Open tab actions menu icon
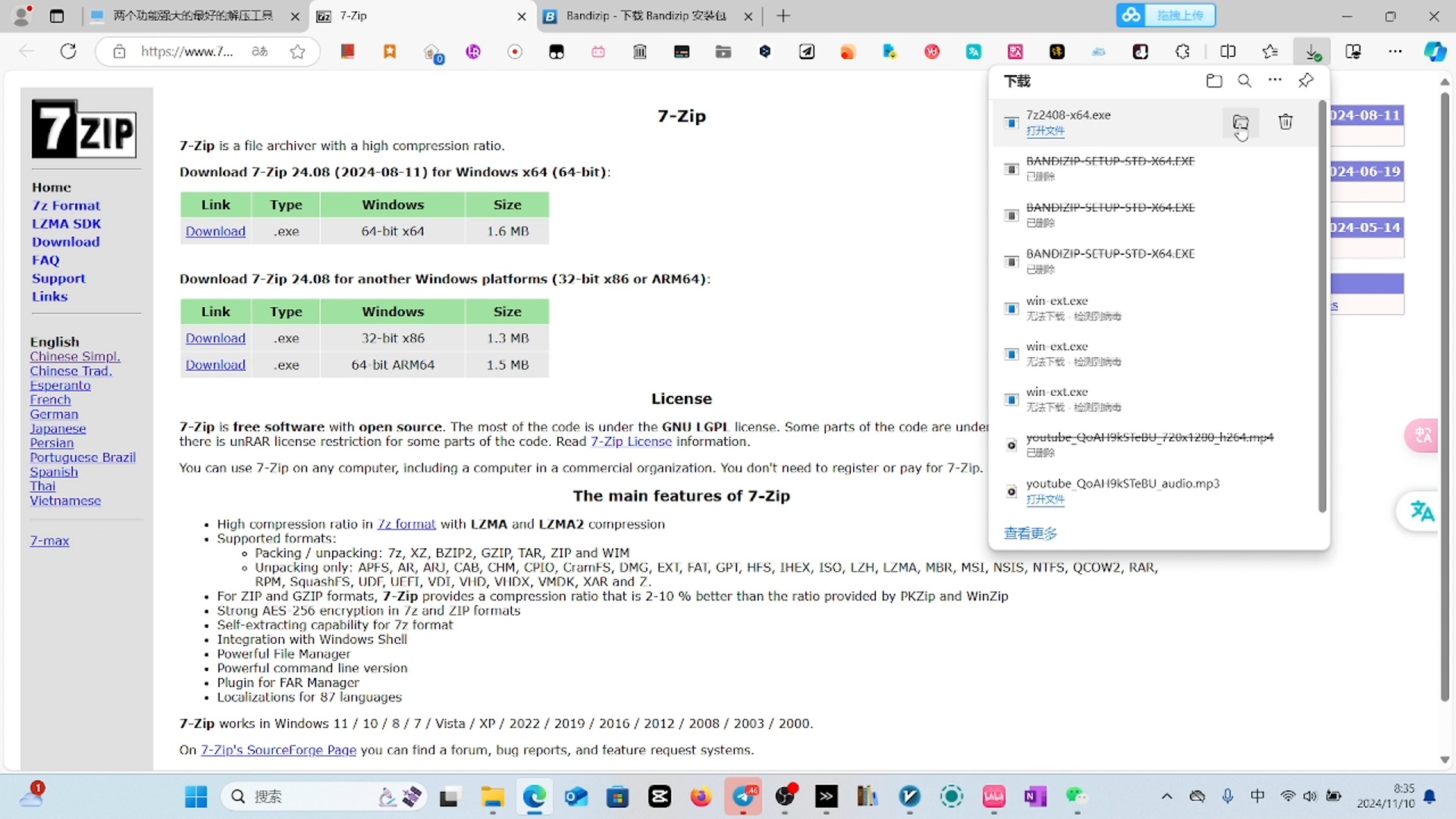This screenshot has height=819, width=1456. (57, 16)
